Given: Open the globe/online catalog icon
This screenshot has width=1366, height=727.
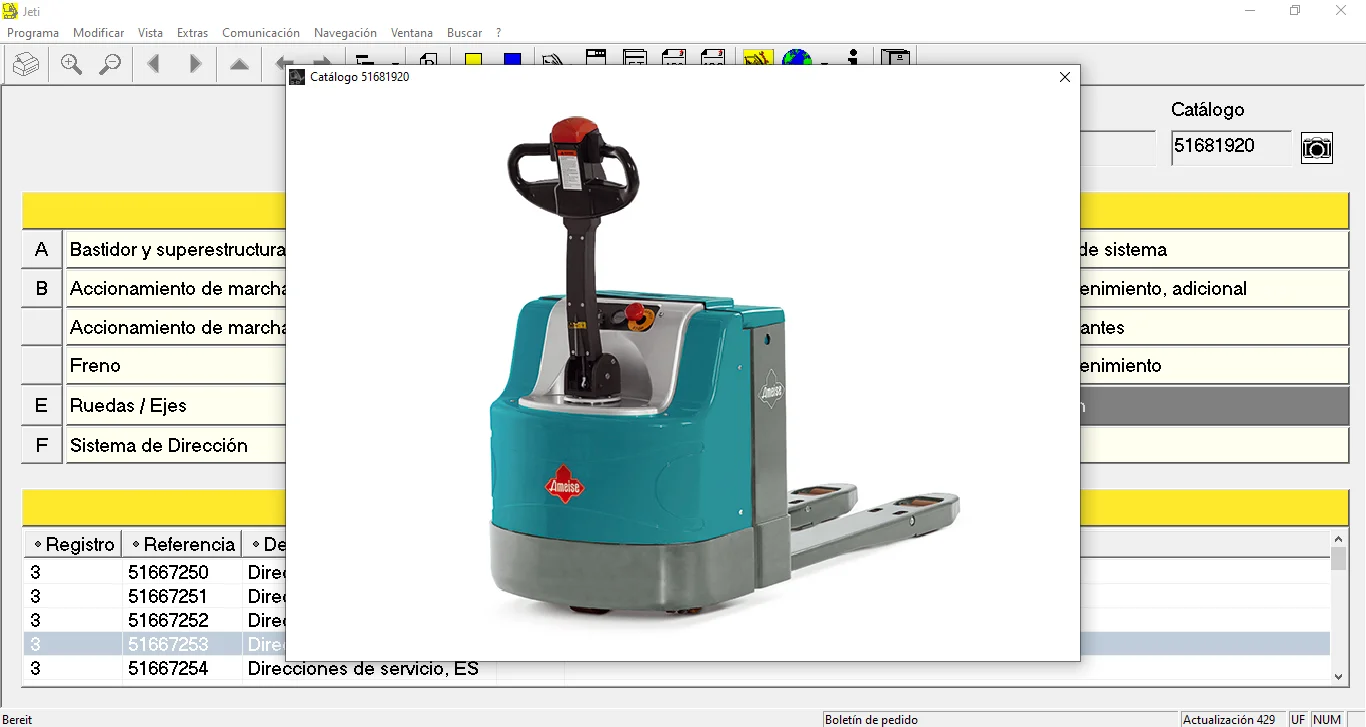Looking at the screenshot, I should tap(796, 60).
